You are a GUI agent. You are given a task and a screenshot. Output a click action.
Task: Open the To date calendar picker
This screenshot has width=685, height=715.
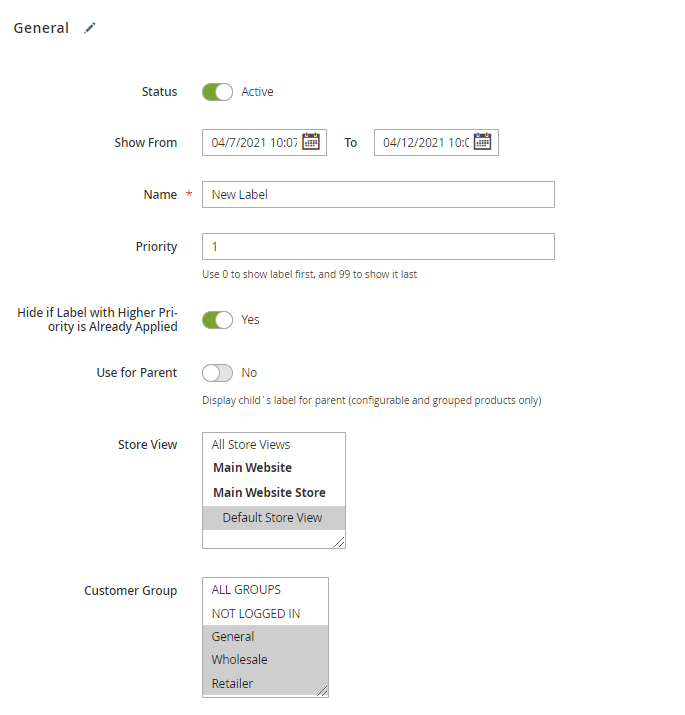(x=483, y=141)
